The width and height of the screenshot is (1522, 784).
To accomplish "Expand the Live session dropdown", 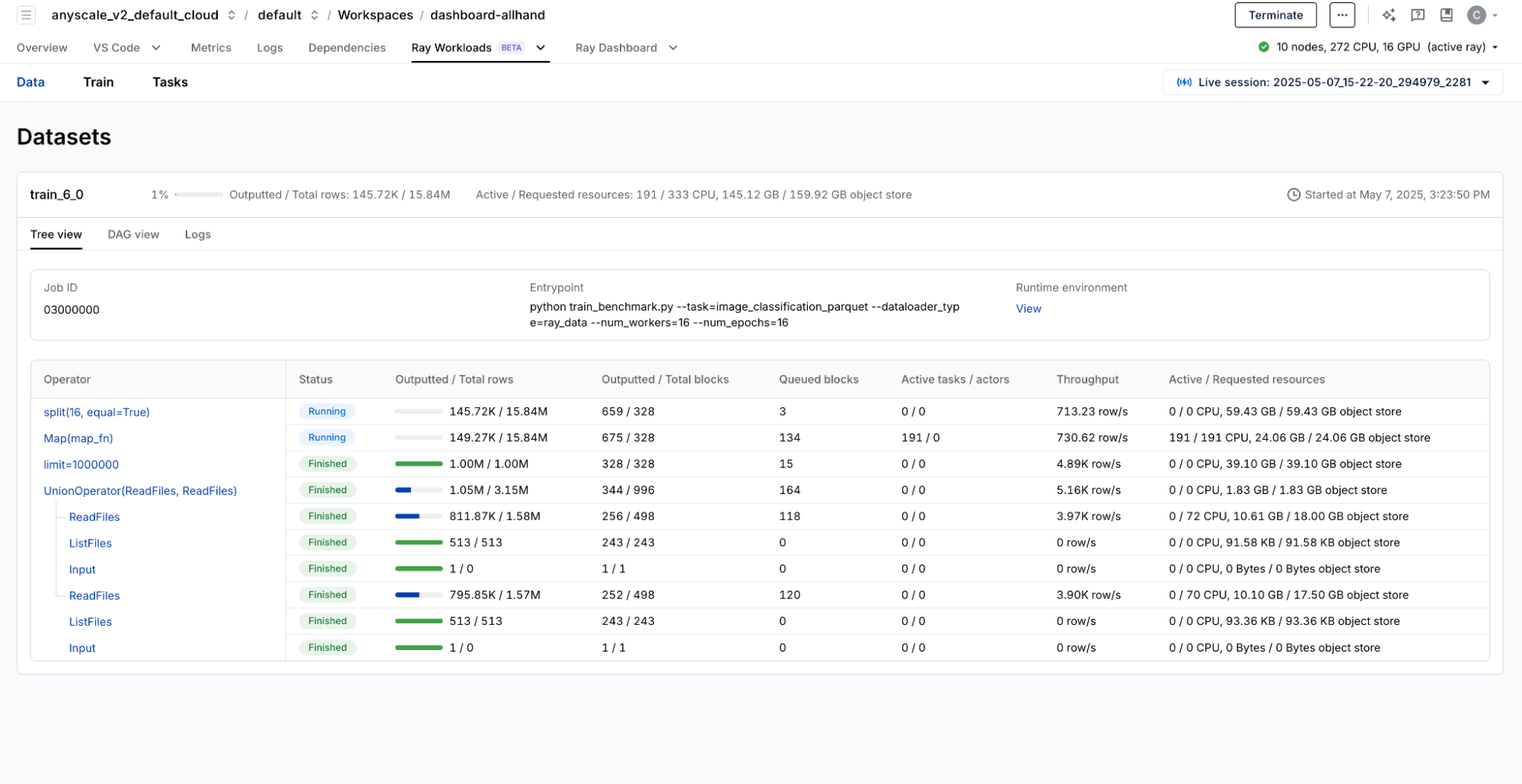I will pyautogui.click(x=1485, y=83).
